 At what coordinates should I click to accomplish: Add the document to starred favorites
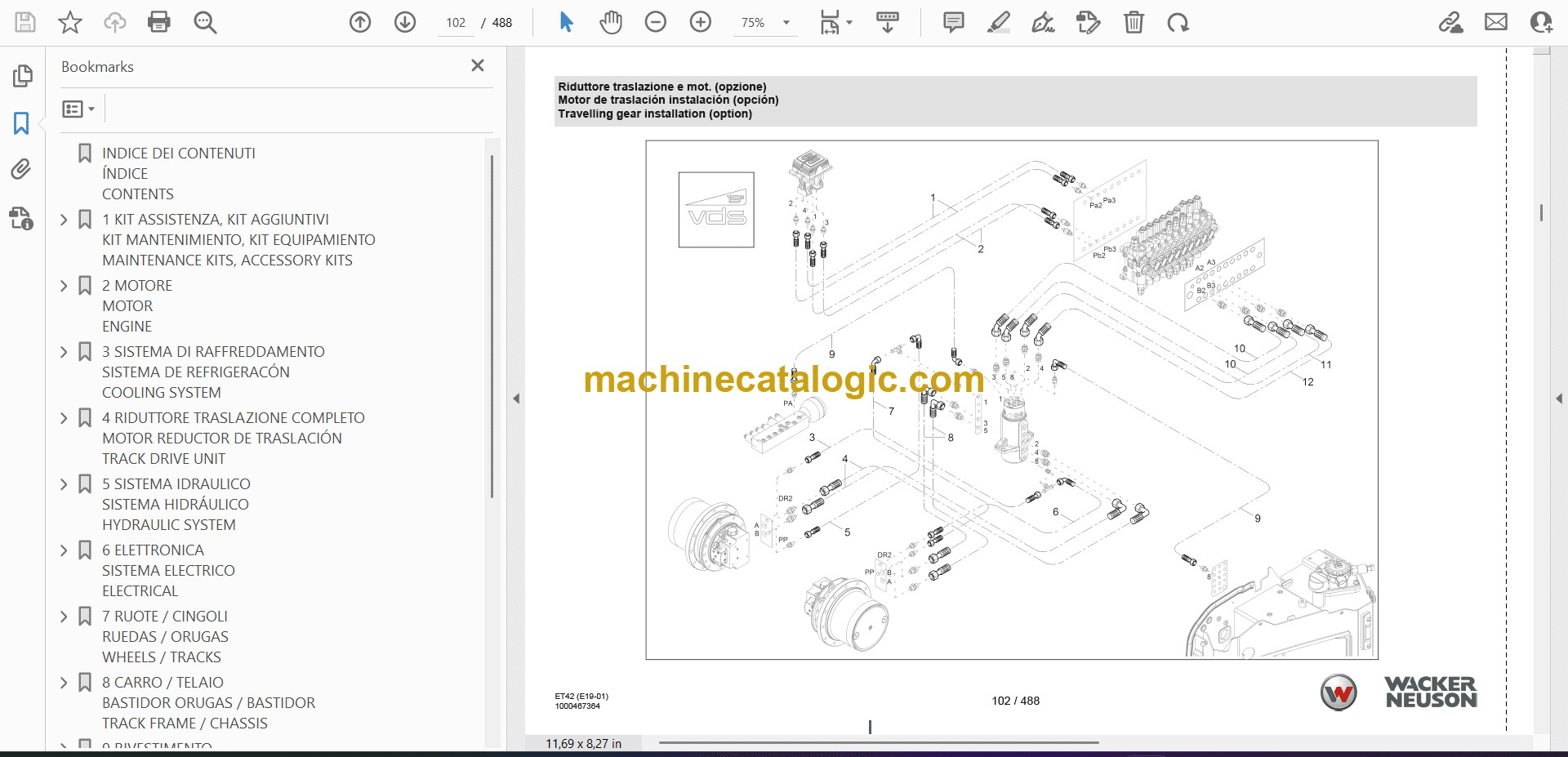tap(70, 22)
